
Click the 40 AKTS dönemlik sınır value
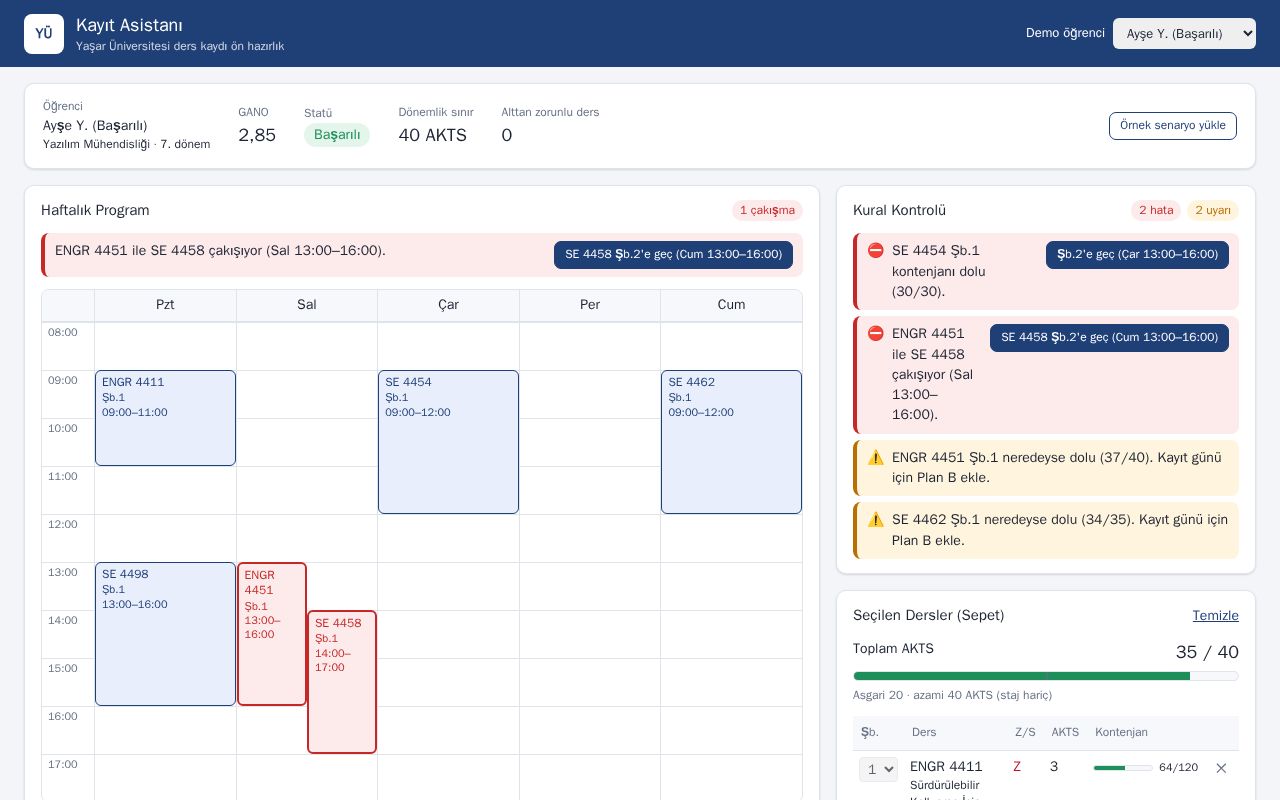pos(432,135)
